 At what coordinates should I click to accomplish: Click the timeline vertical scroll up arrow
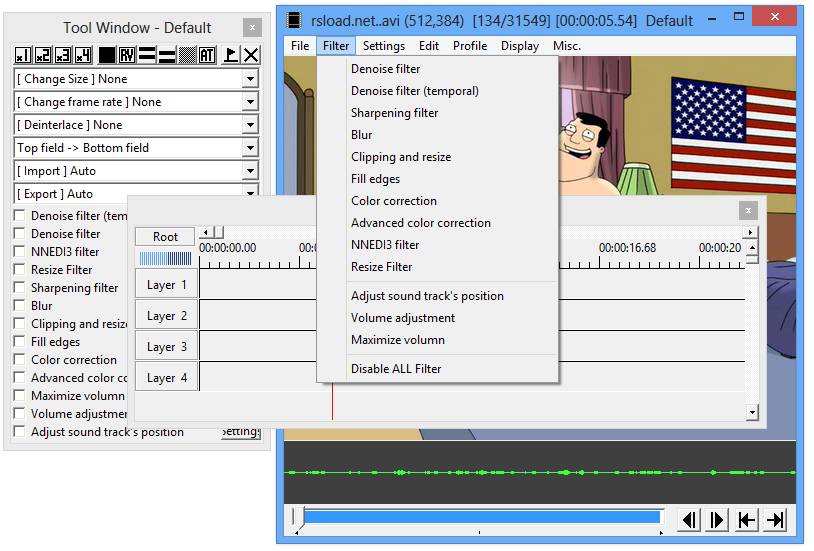click(752, 247)
